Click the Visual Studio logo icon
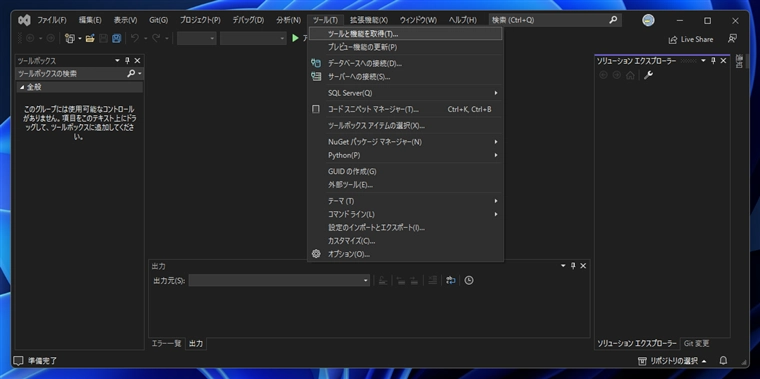 (24, 20)
